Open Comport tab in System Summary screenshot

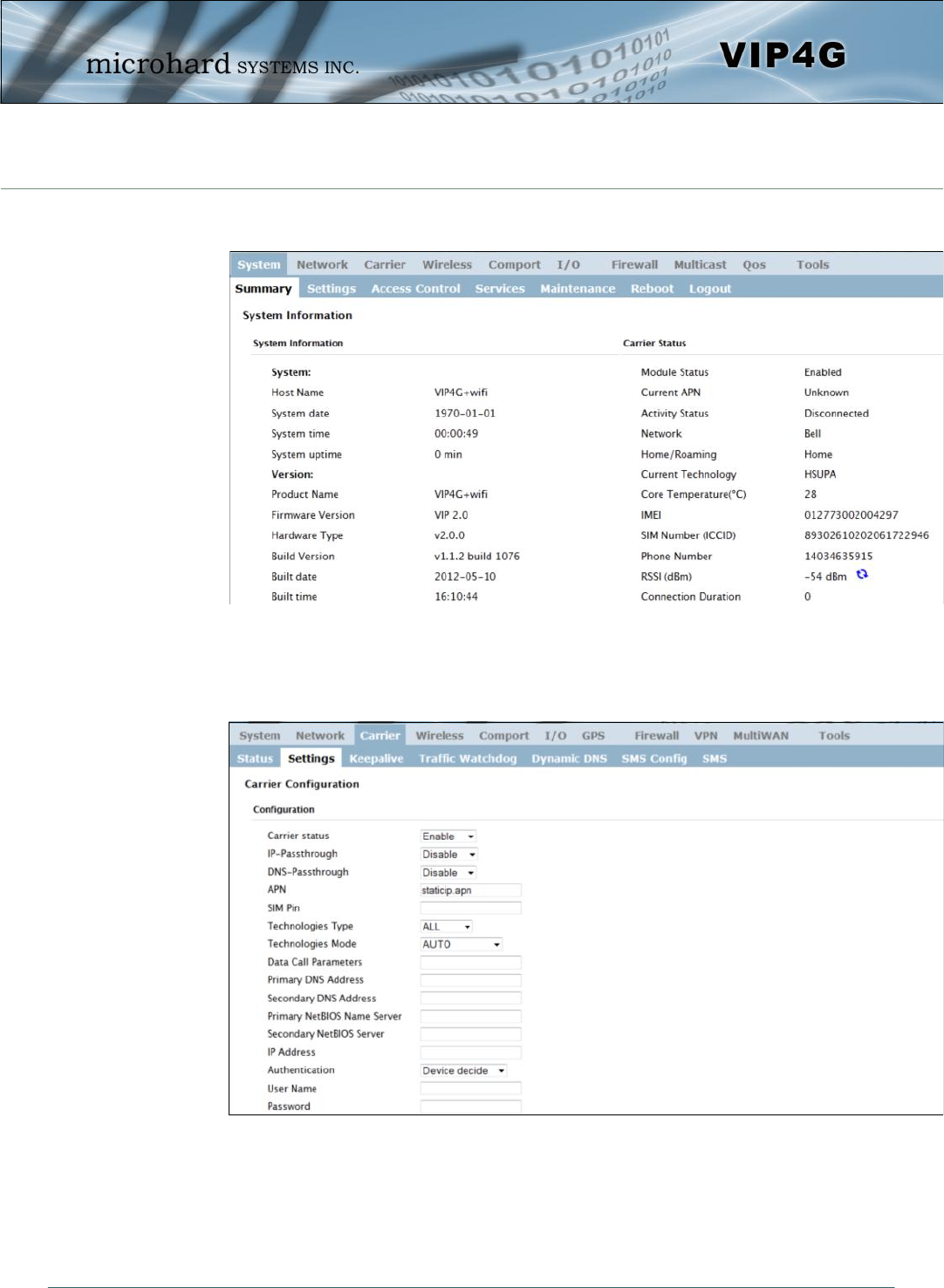pos(514,264)
